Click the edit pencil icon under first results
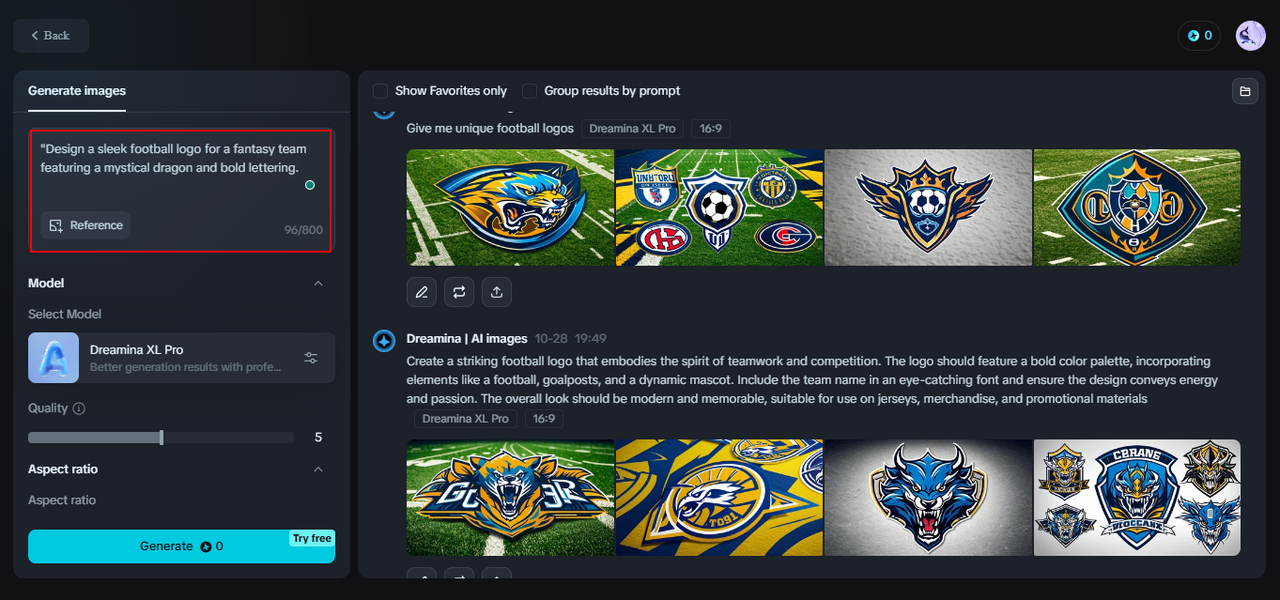 (422, 292)
